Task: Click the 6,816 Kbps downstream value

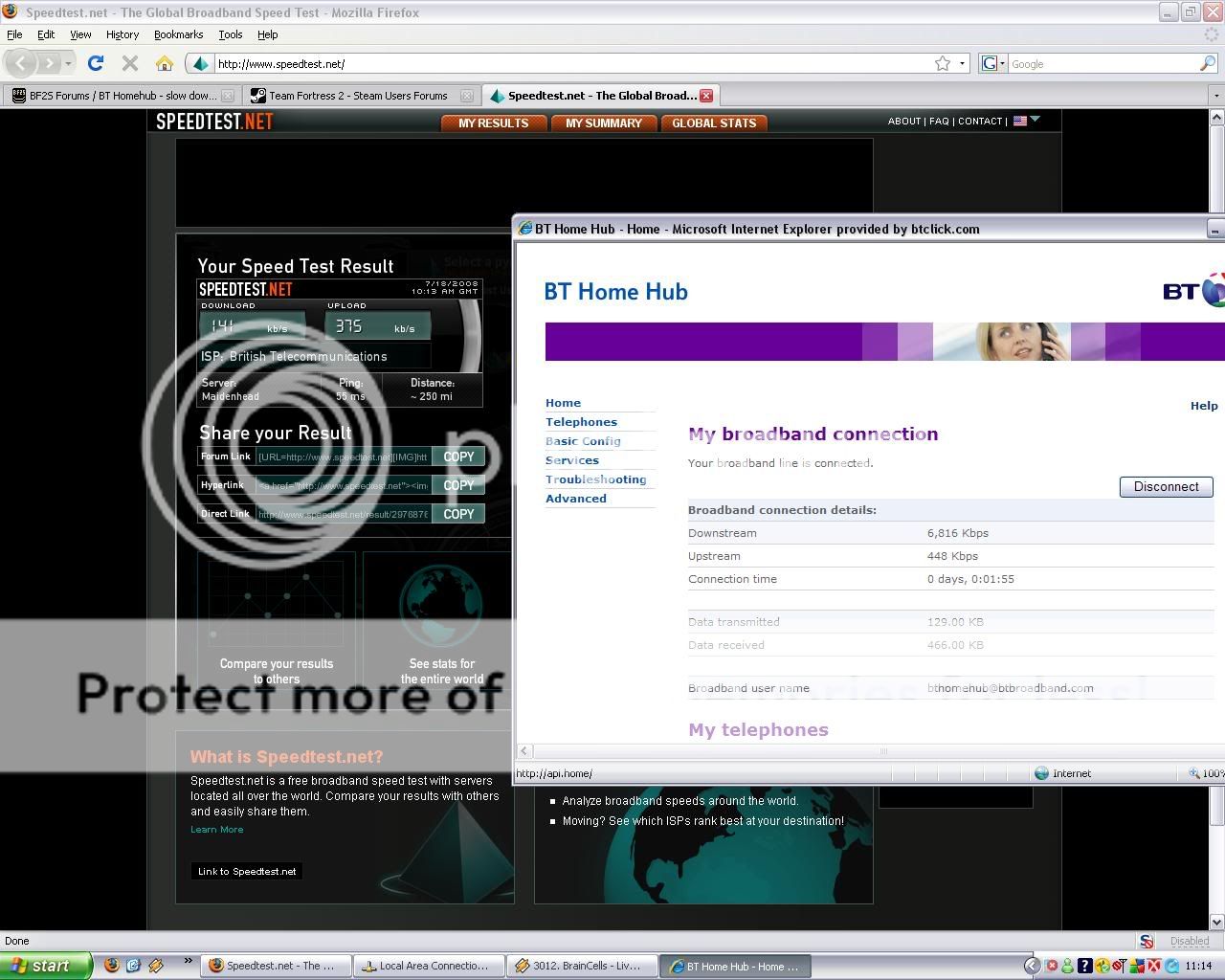Action: coord(957,533)
